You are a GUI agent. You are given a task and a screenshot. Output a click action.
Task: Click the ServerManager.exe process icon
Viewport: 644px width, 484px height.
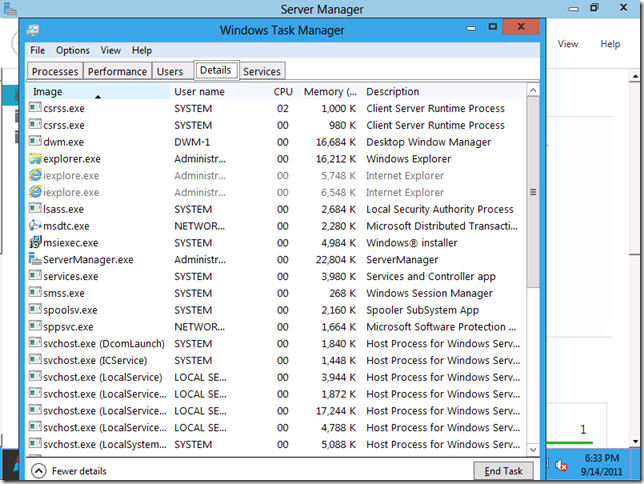pos(35,259)
